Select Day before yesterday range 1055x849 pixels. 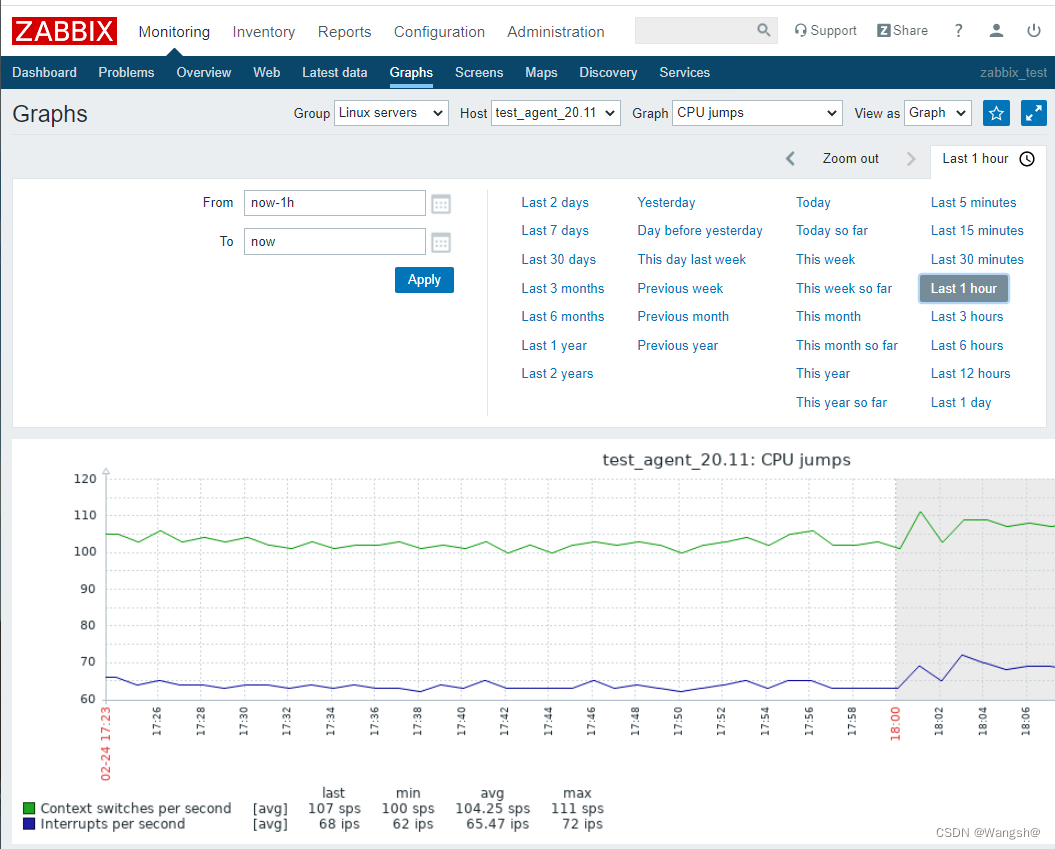point(700,231)
